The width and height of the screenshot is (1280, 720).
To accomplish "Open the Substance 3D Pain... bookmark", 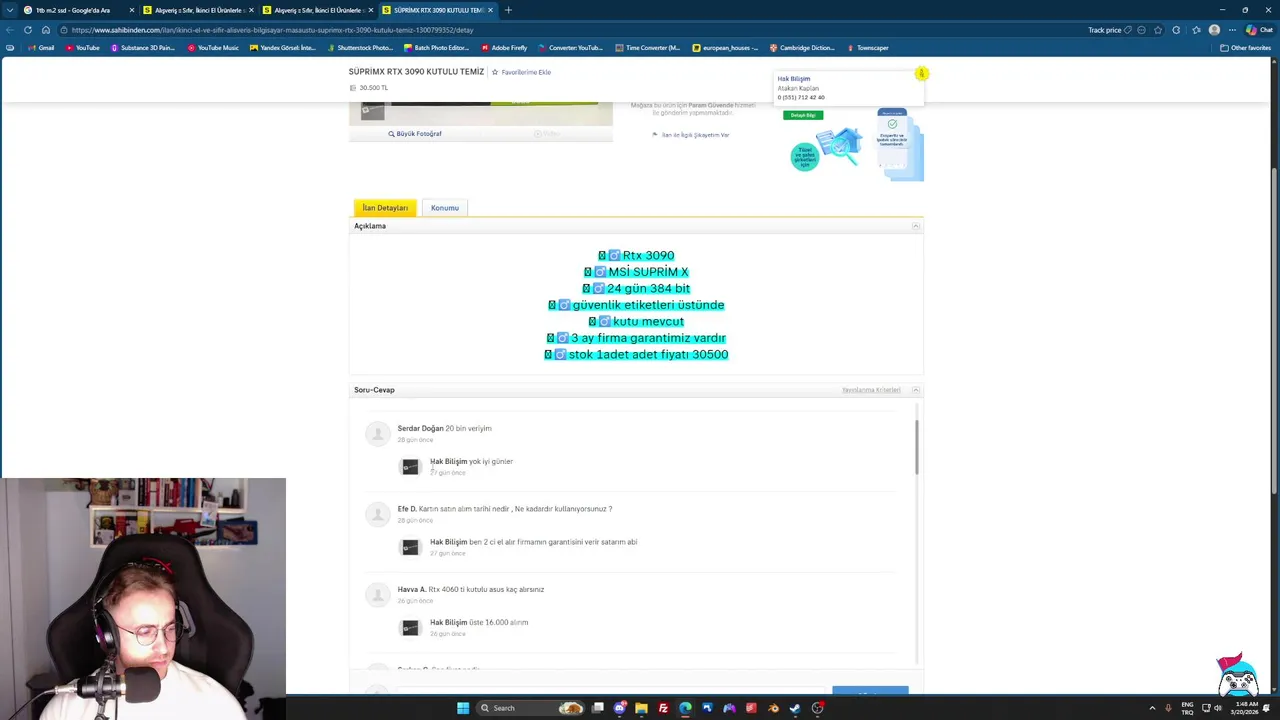I will click(x=142, y=48).
